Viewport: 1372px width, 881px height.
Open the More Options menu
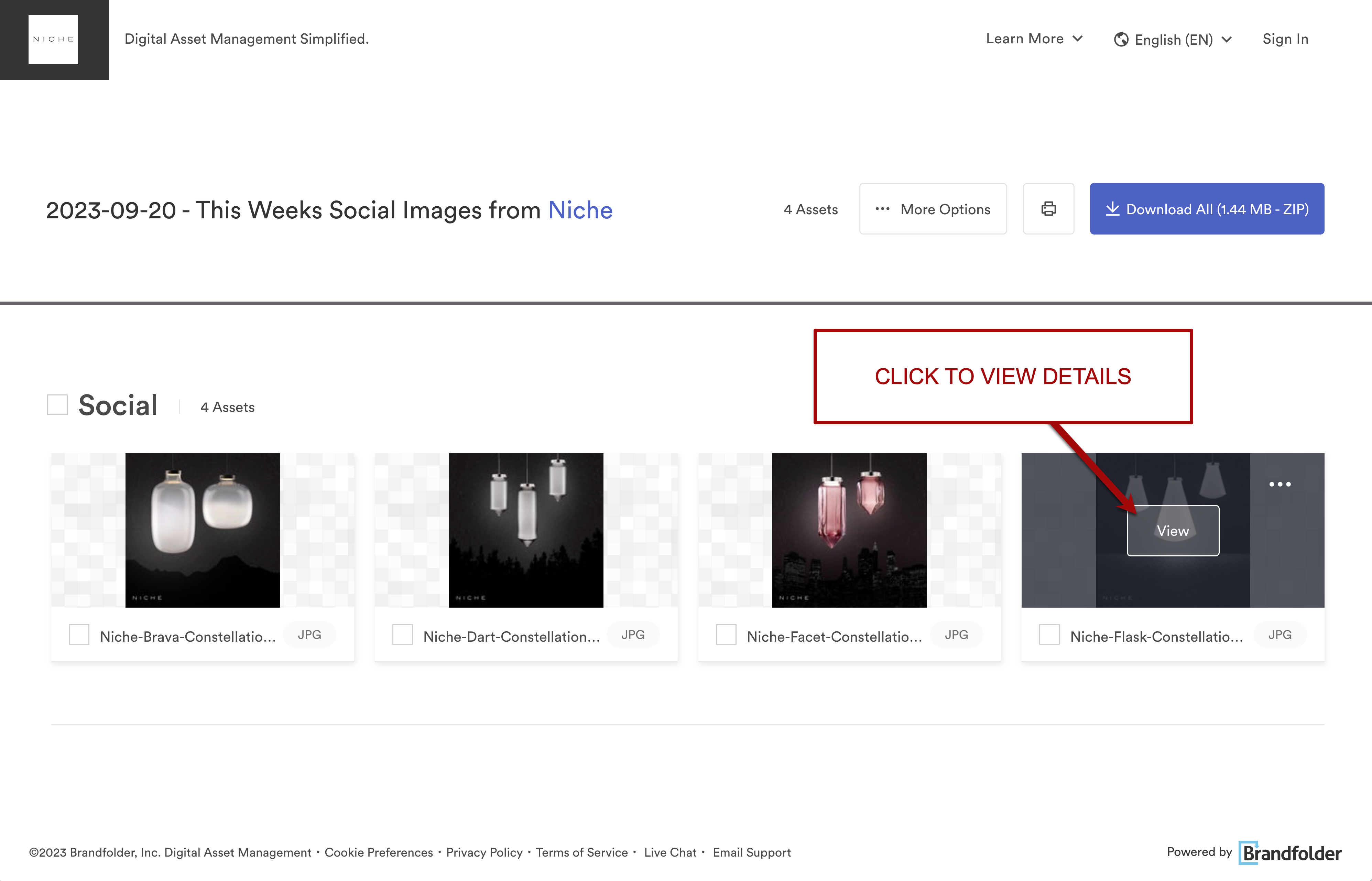933,209
